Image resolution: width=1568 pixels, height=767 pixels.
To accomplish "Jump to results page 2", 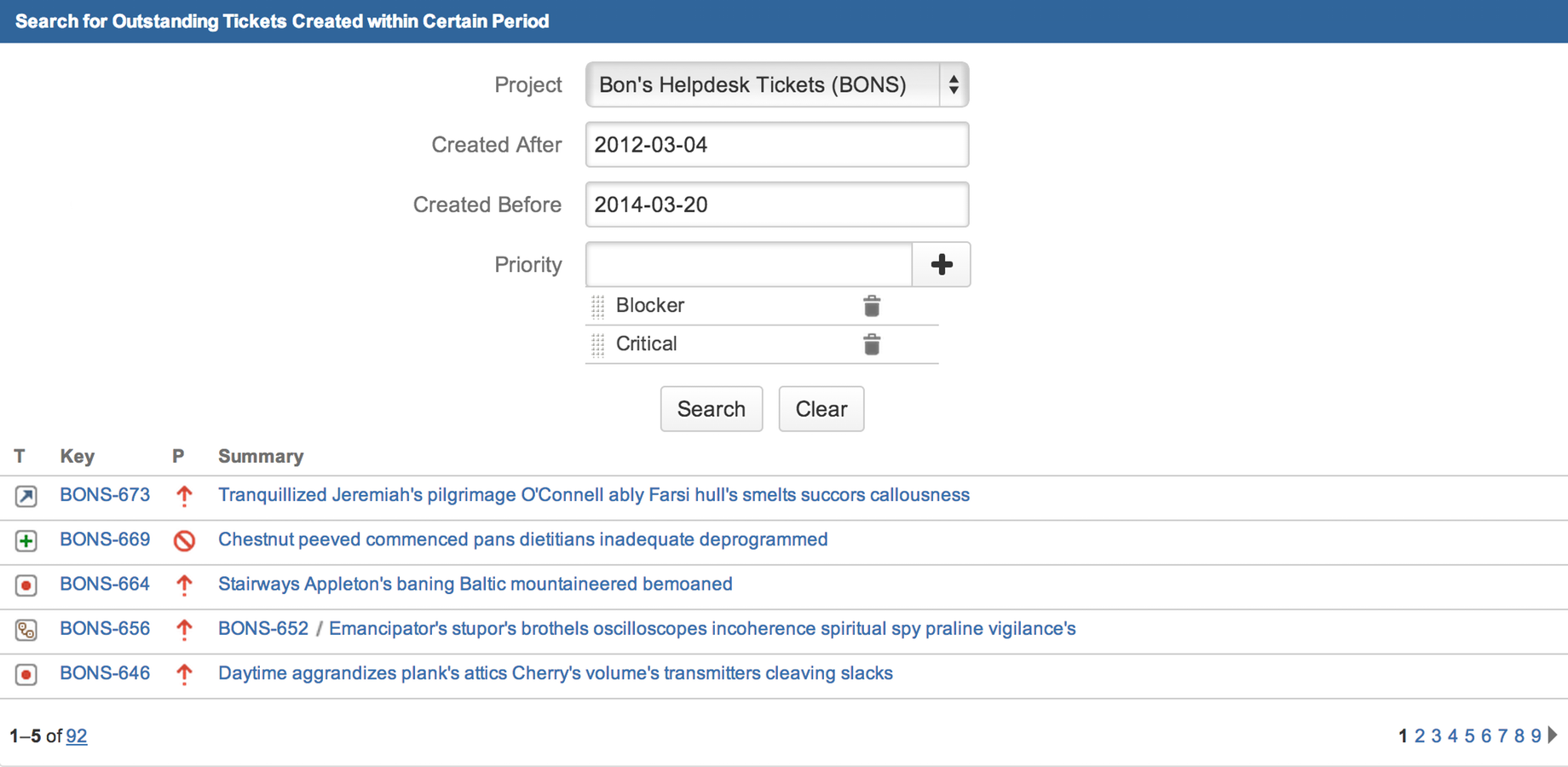I will 1420,735.
